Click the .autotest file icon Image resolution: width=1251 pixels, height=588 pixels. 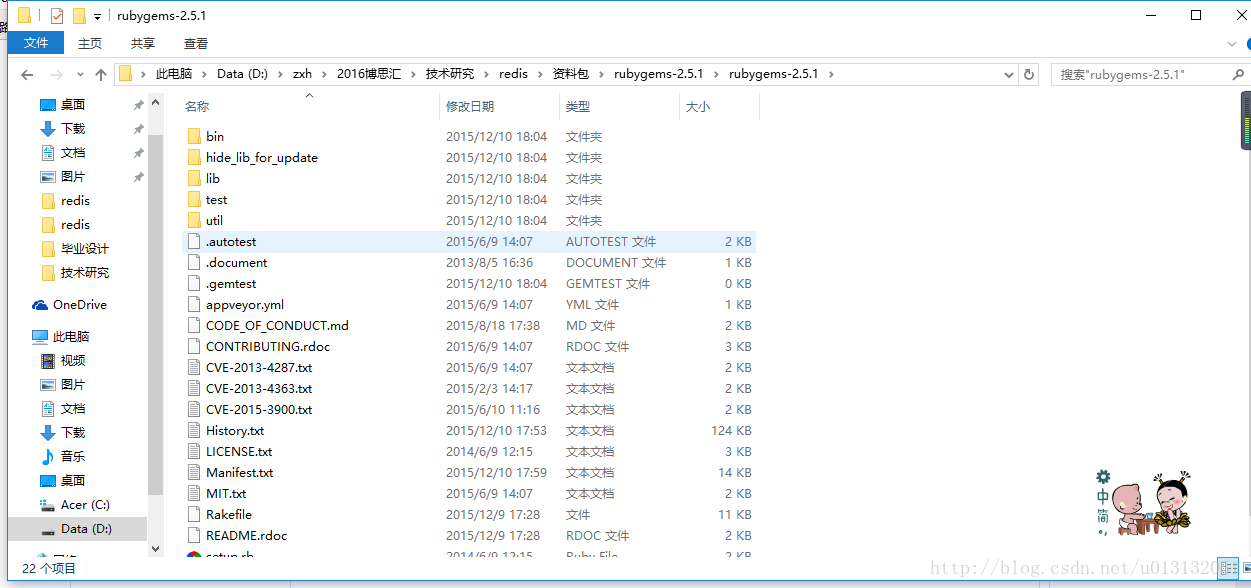click(194, 241)
